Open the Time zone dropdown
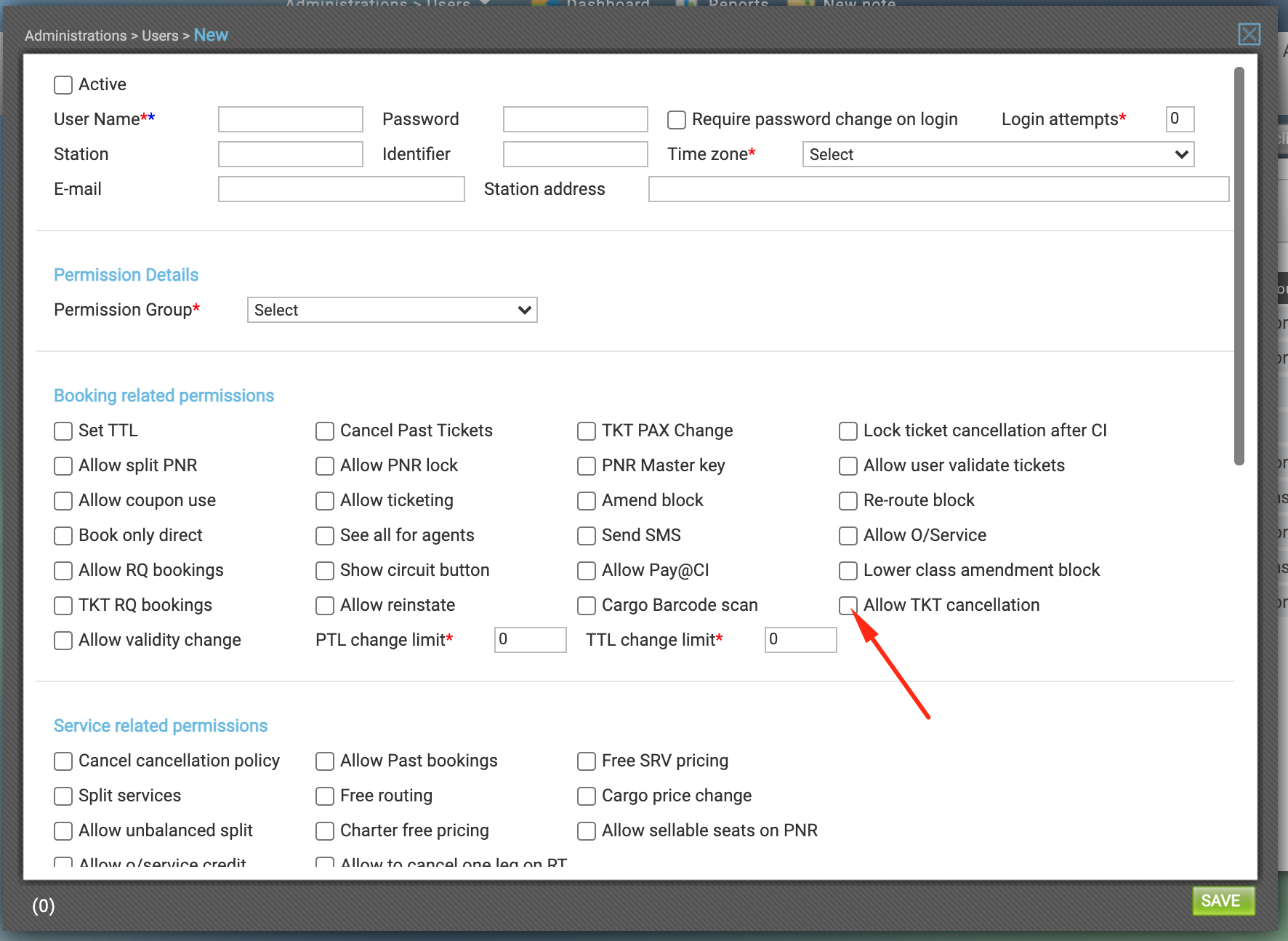Screen dimensions: 1288x941 tap(998, 154)
